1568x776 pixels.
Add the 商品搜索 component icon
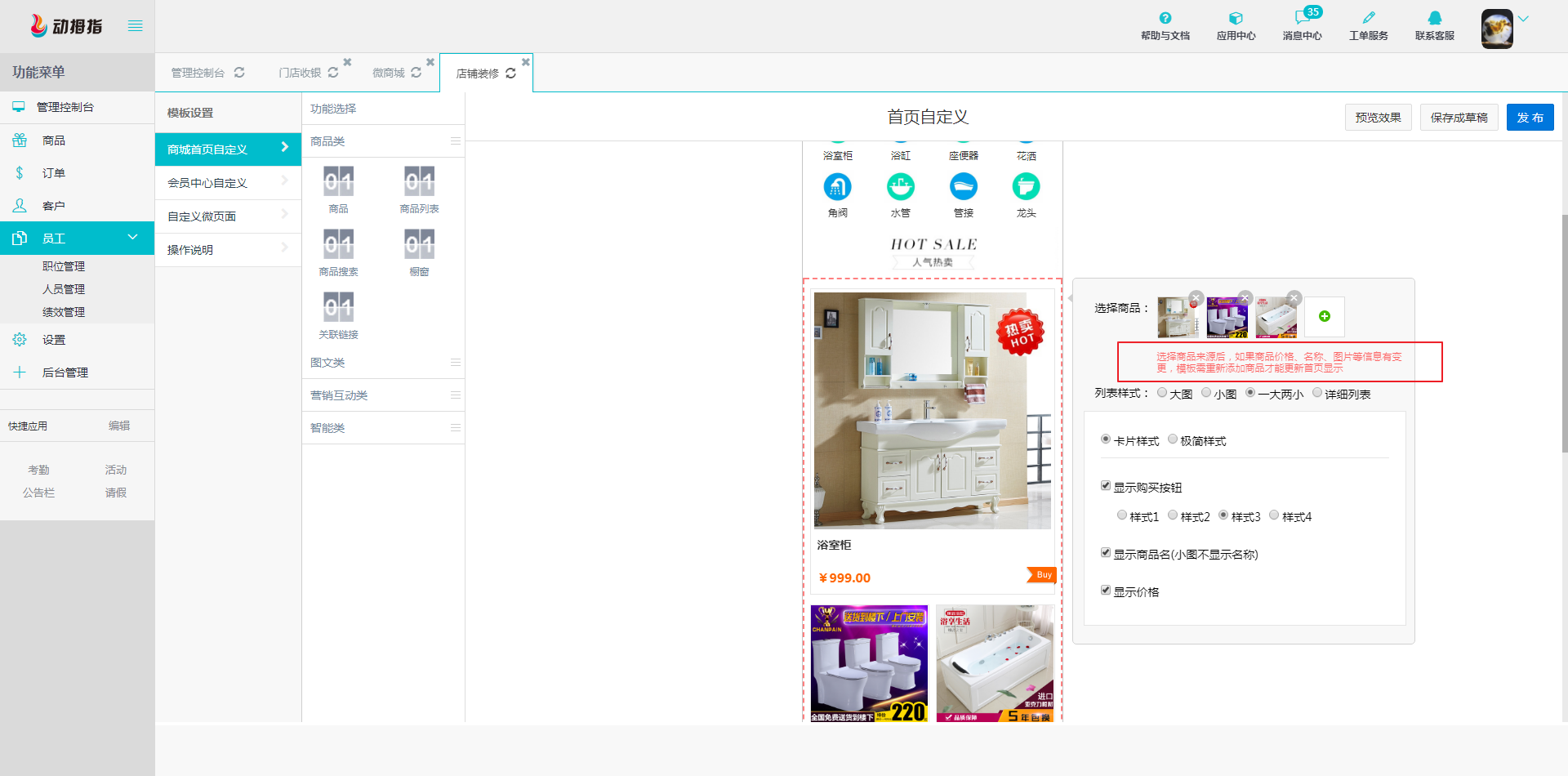coord(338,244)
